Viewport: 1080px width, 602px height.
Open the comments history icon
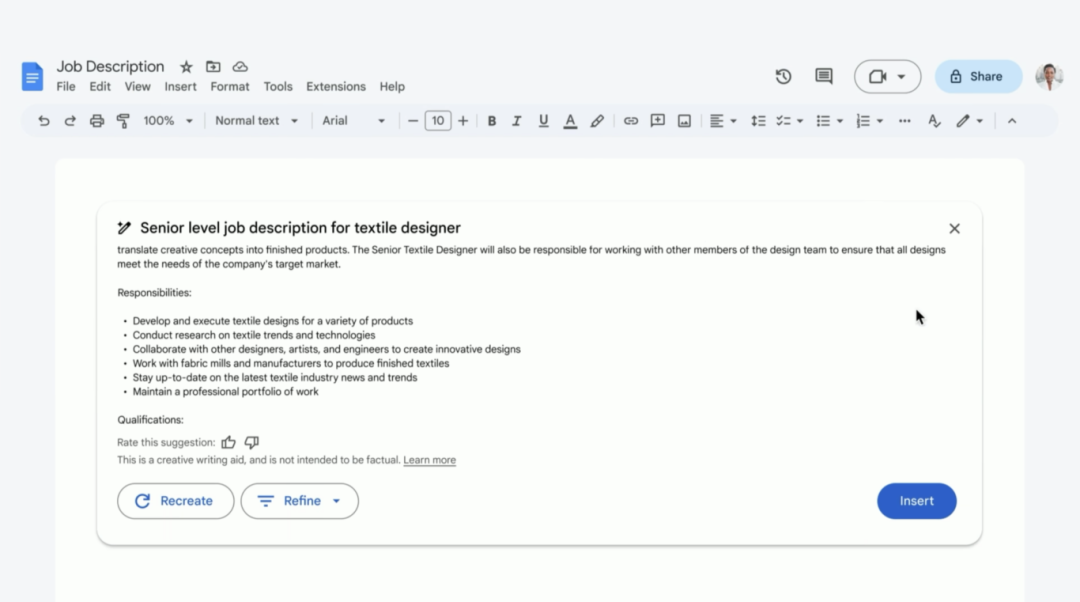coord(823,77)
